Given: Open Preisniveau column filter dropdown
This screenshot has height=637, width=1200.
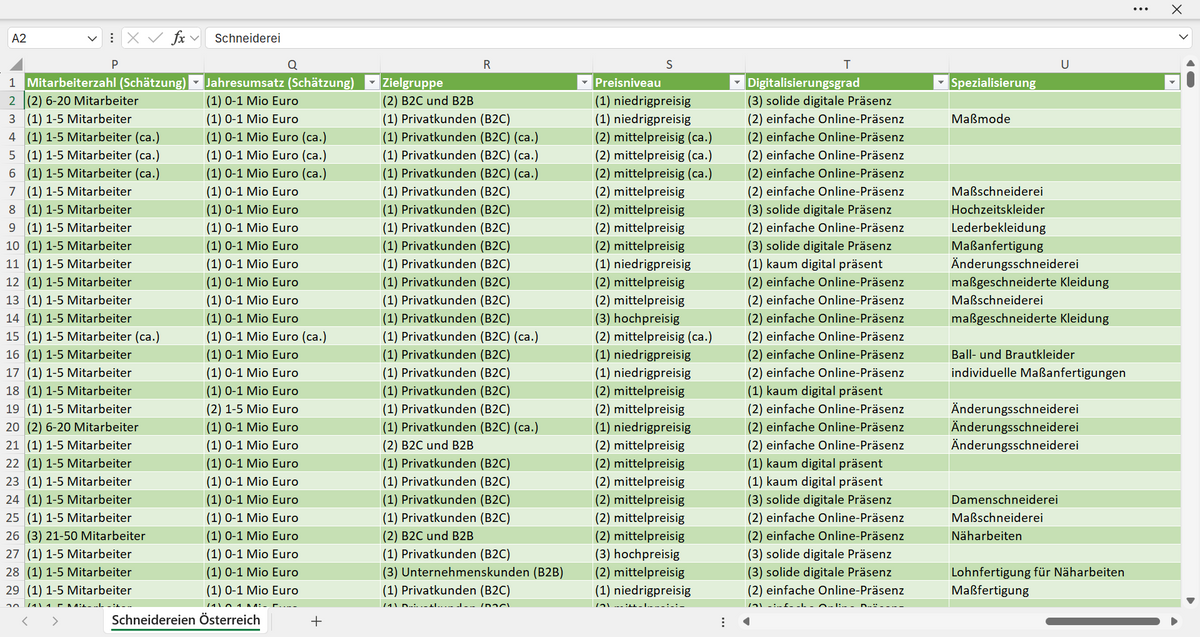Looking at the screenshot, I should 737,82.
